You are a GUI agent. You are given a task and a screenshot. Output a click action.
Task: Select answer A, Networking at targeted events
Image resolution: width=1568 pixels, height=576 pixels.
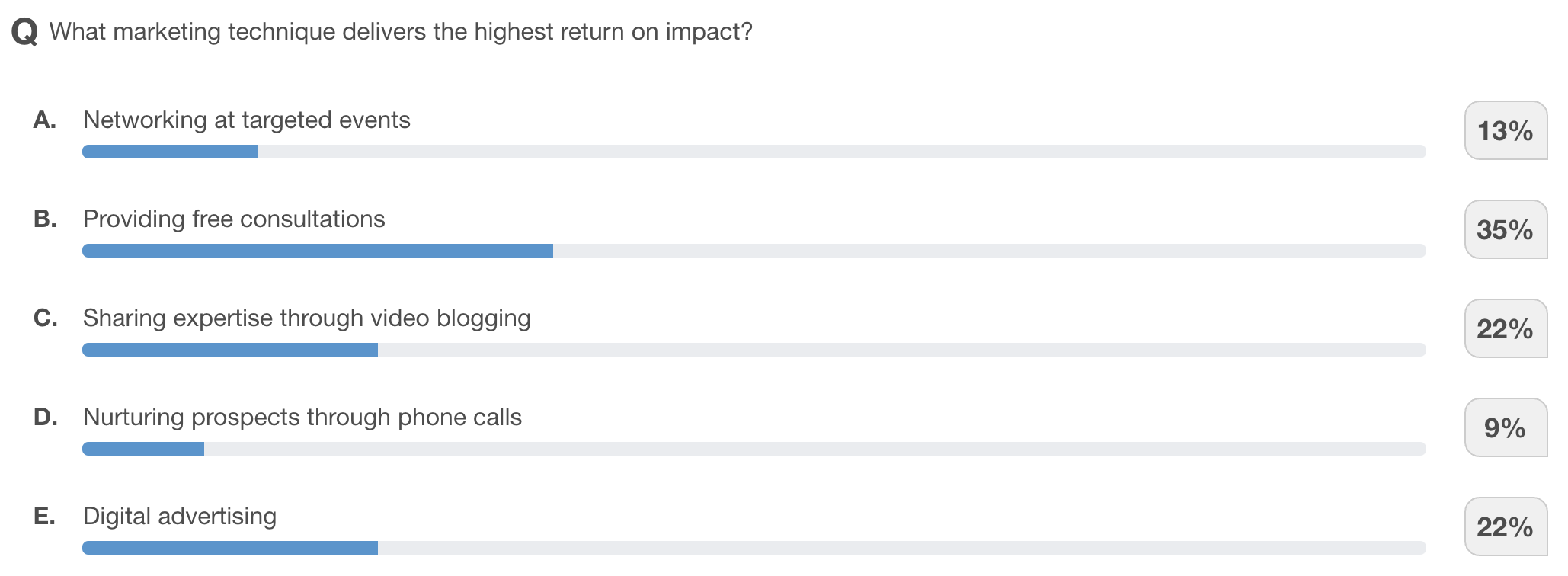click(x=246, y=120)
